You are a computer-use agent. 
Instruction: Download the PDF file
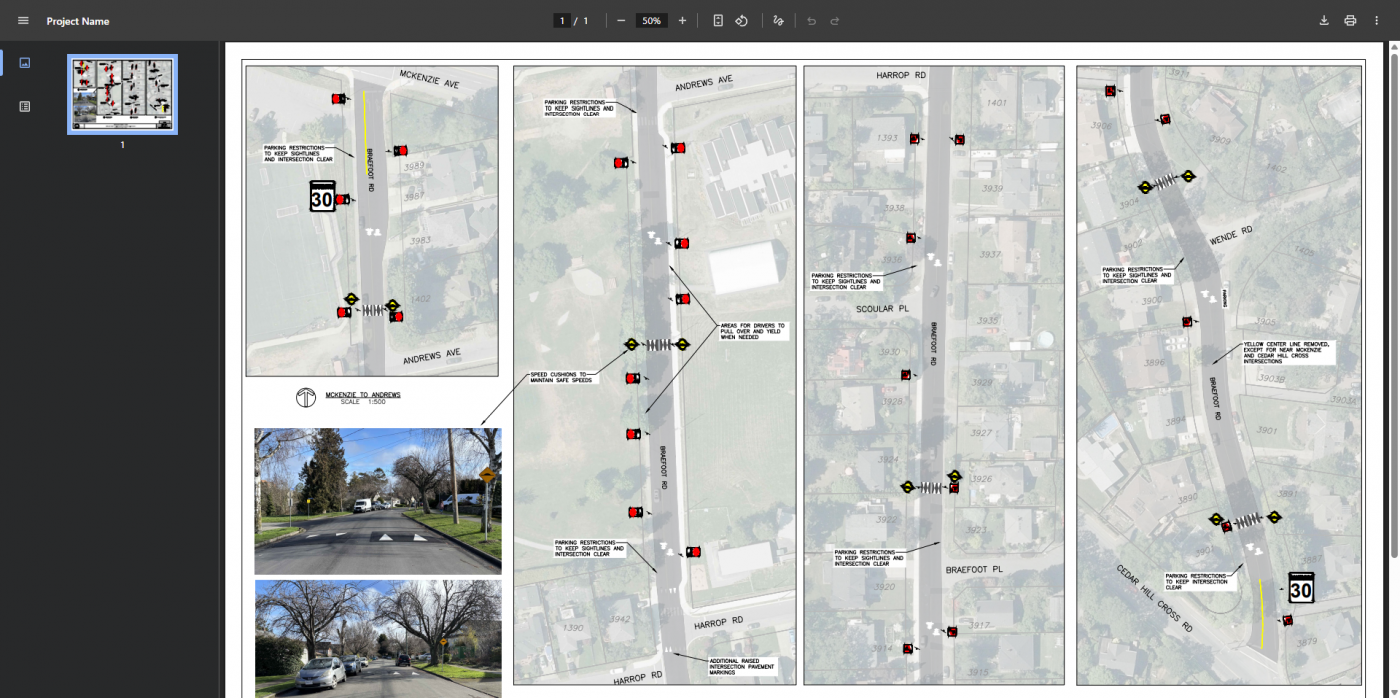point(1324,21)
